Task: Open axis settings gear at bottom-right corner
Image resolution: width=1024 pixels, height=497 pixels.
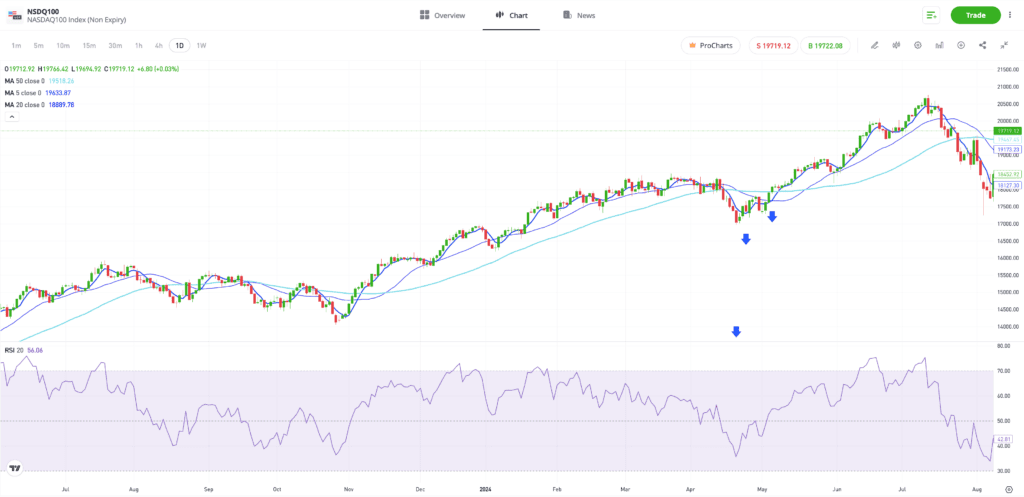Action: 1008,489
